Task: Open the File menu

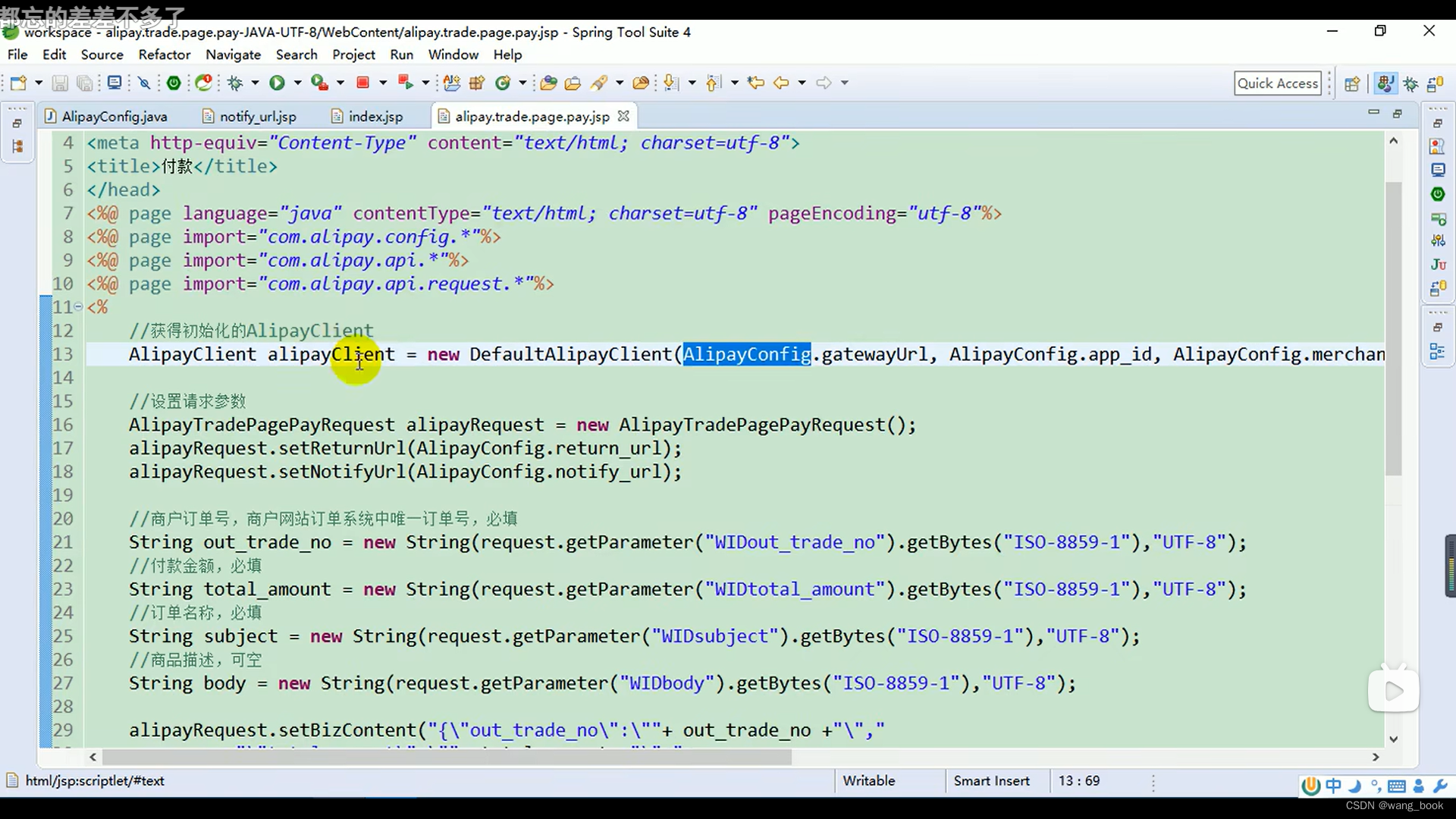Action: 17,55
